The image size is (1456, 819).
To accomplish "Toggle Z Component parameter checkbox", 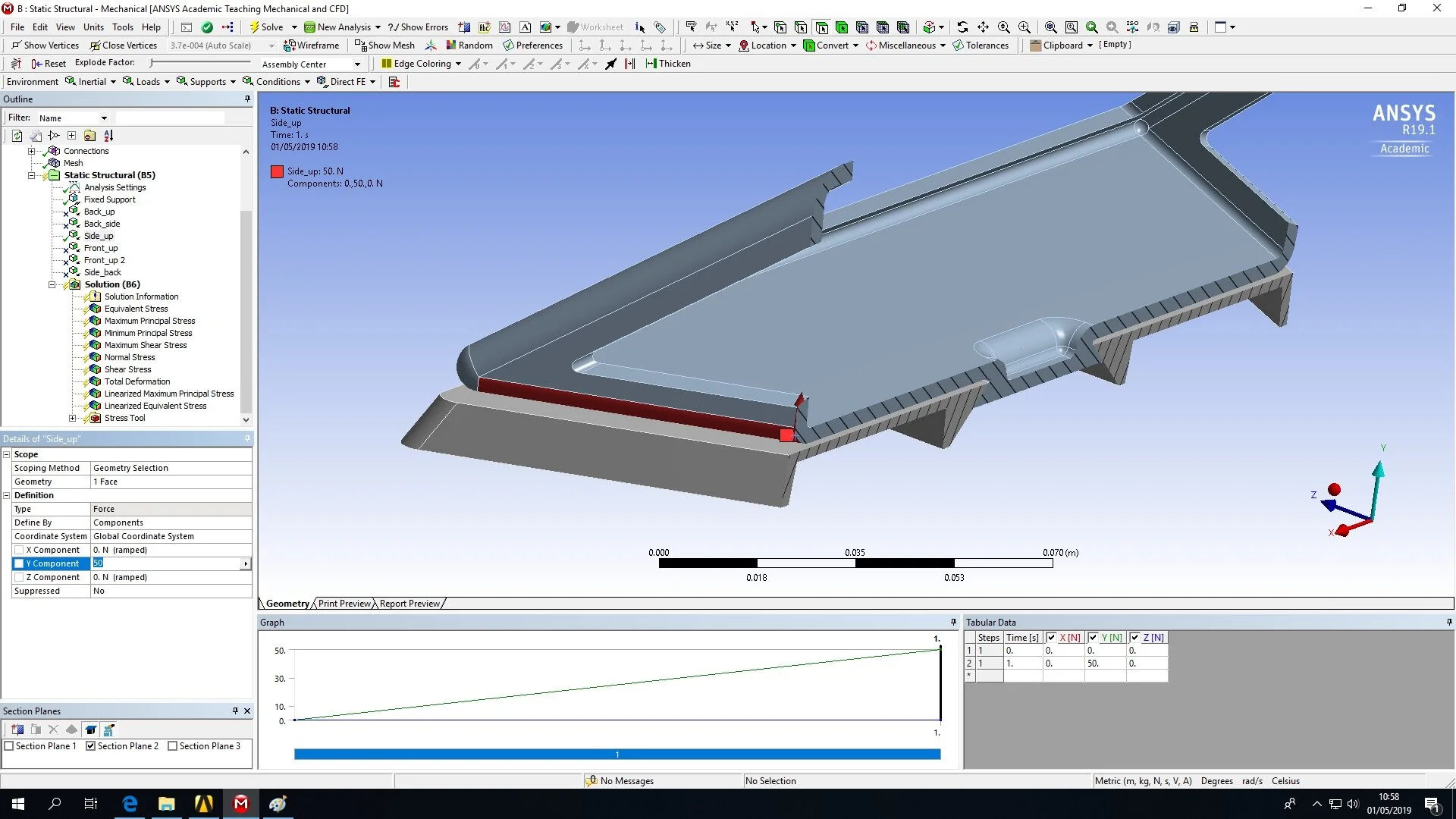I will (19, 577).
